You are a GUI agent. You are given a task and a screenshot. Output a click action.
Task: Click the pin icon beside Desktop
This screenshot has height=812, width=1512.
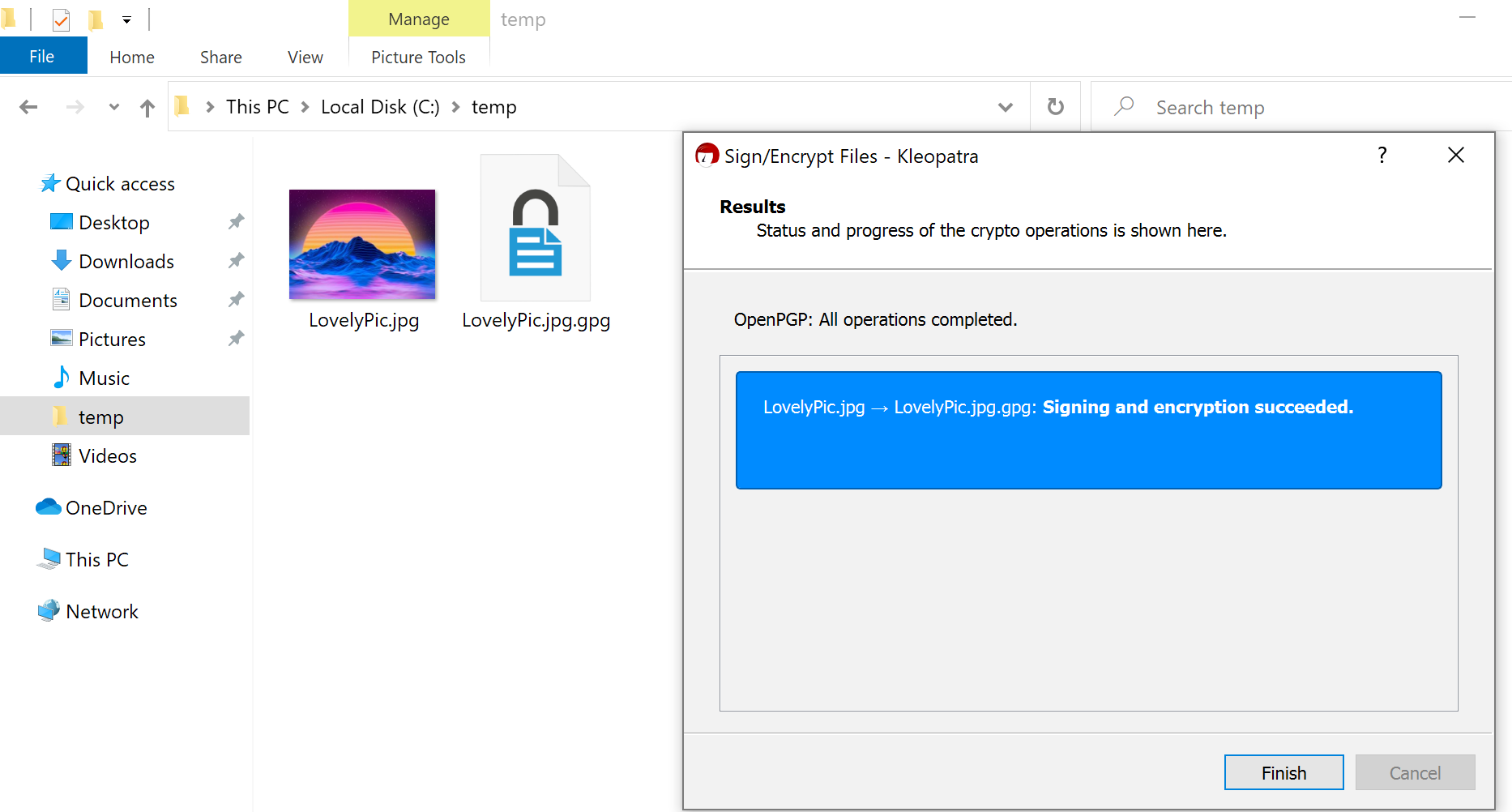click(x=236, y=221)
